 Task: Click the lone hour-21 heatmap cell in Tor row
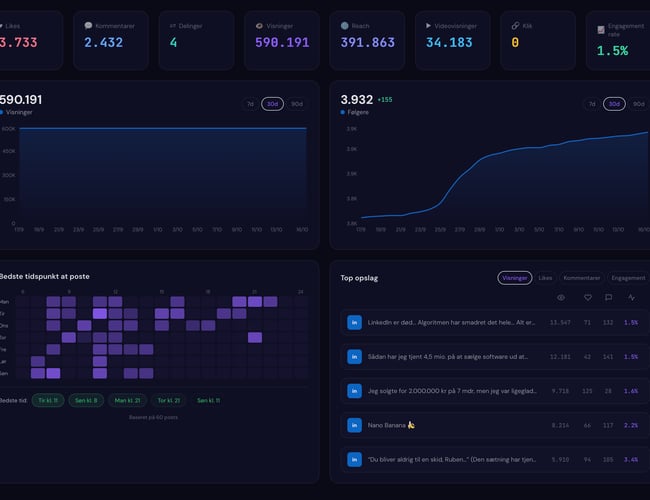point(255,337)
